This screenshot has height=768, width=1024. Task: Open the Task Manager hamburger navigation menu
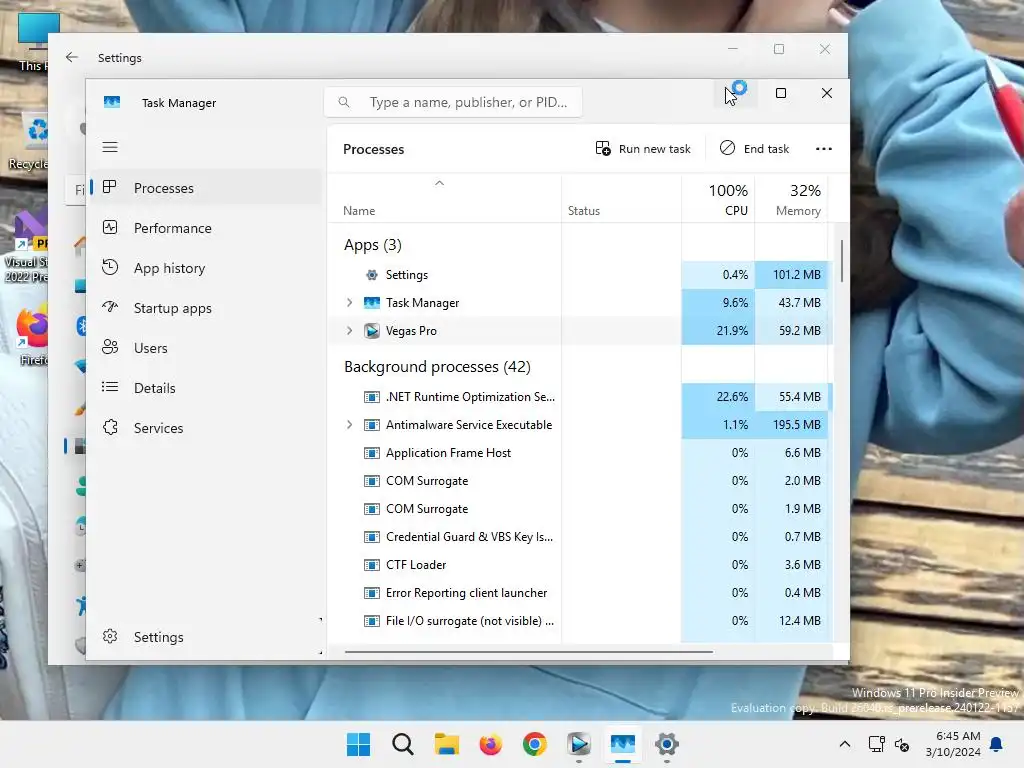pyautogui.click(x=110, y=147)
